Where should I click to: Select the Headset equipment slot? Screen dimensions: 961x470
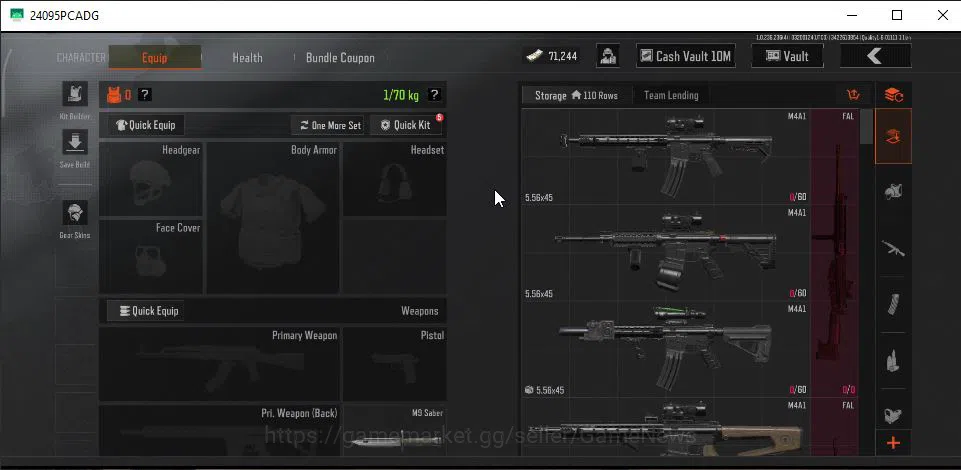(394, 180)
